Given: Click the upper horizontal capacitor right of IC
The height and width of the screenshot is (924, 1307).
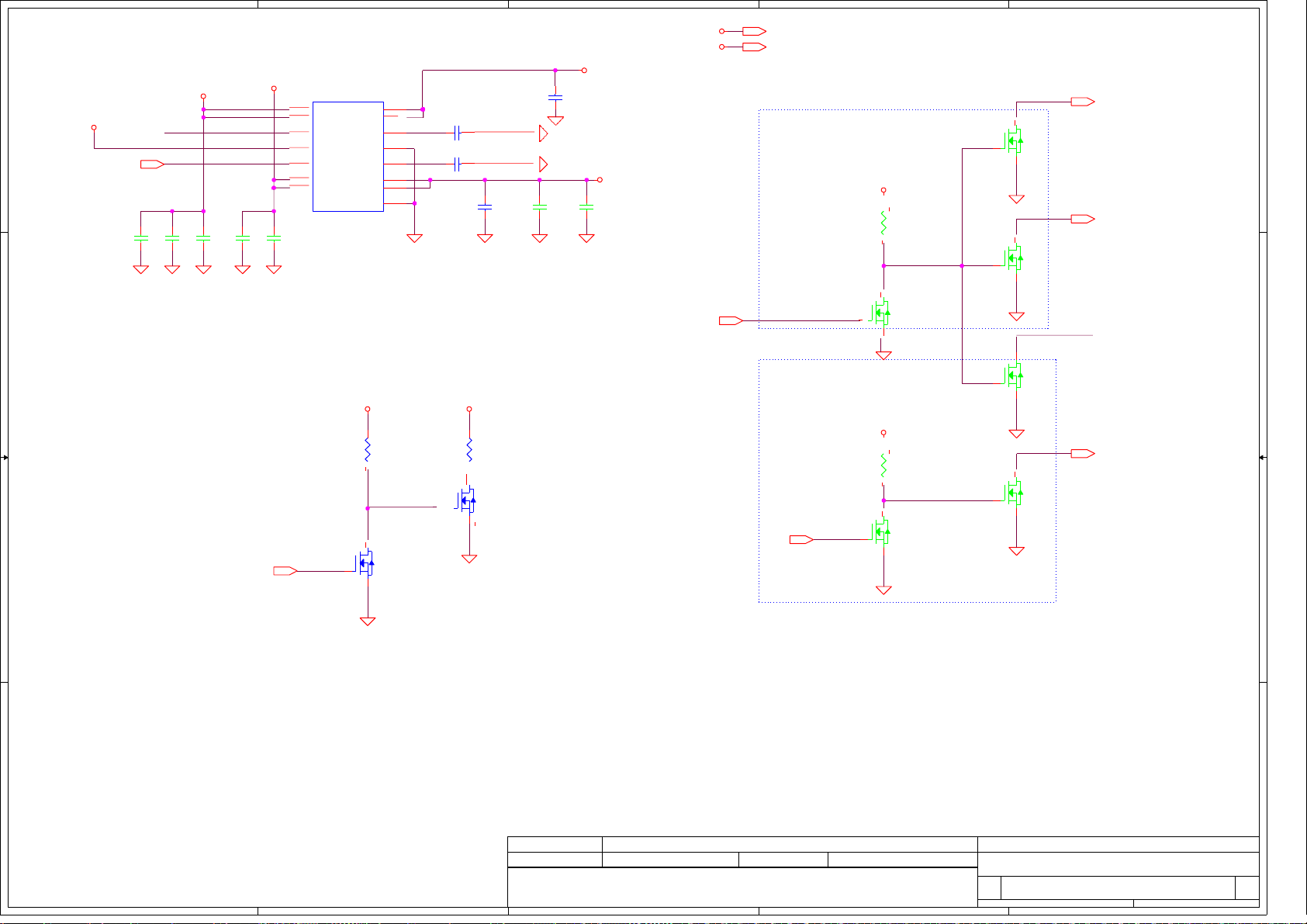Looking at the screenshot, I should tap(458, 133).
